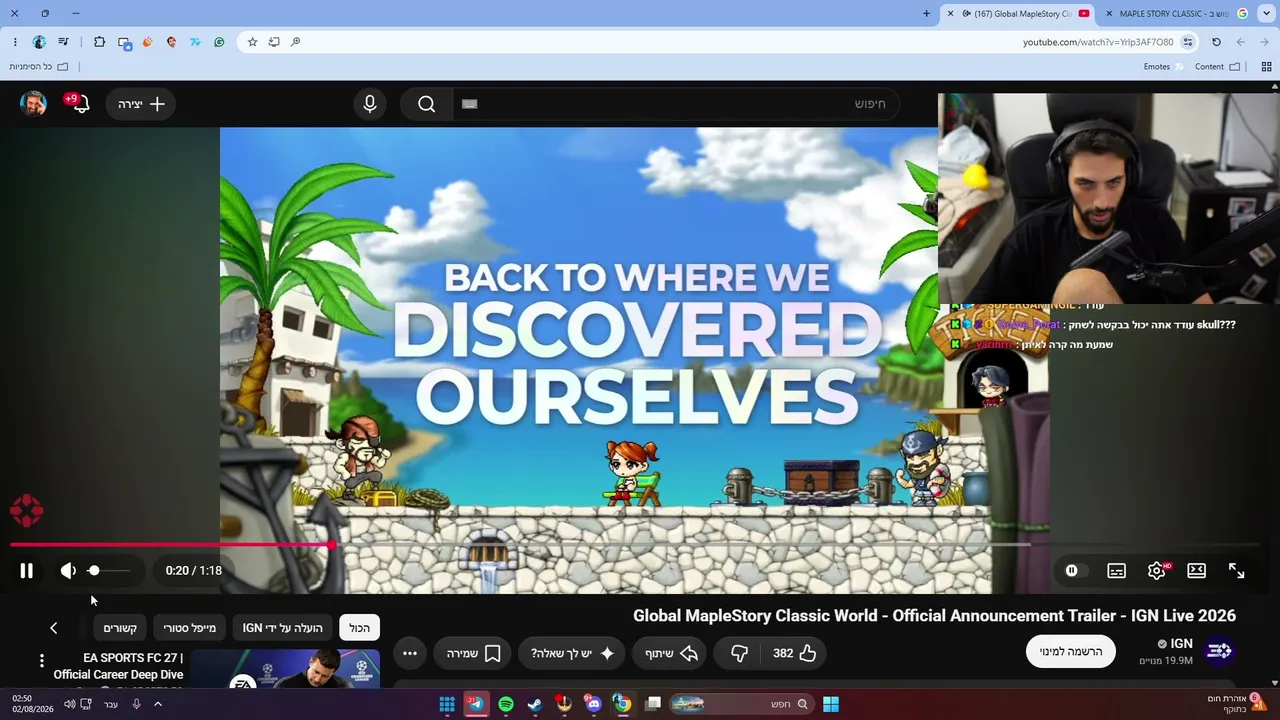Click the YouTube search magnifier button
The height and width of the screenshot is (720, 1280).
pos(427,104)
